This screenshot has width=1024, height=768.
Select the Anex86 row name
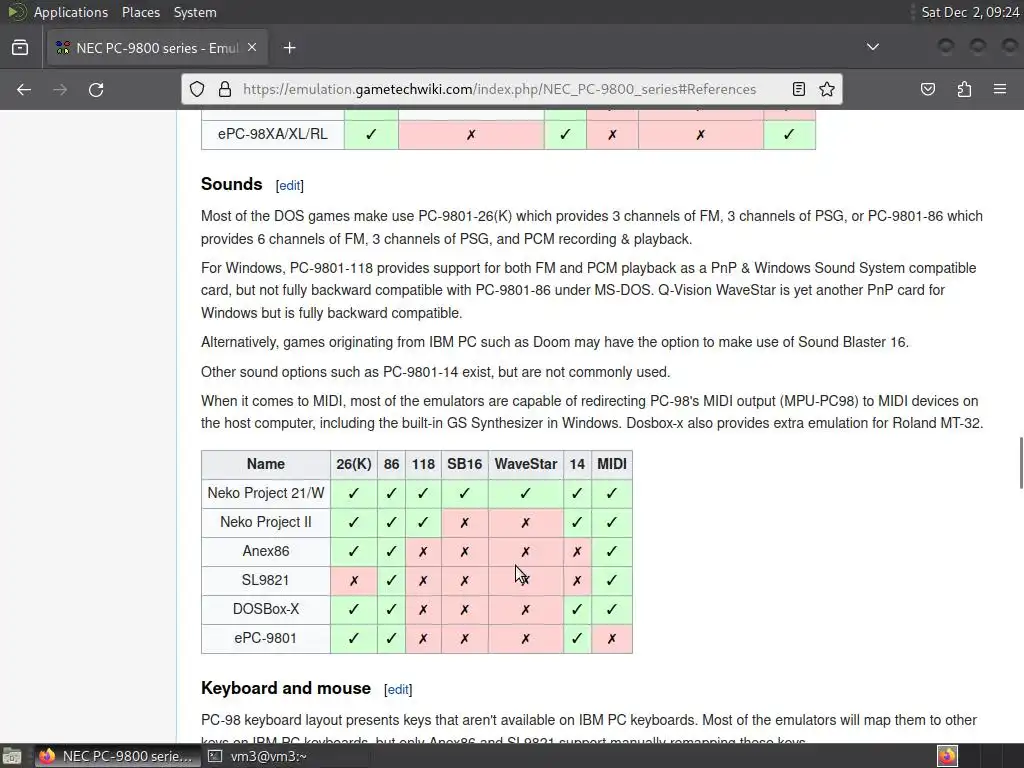click(266, 551)
